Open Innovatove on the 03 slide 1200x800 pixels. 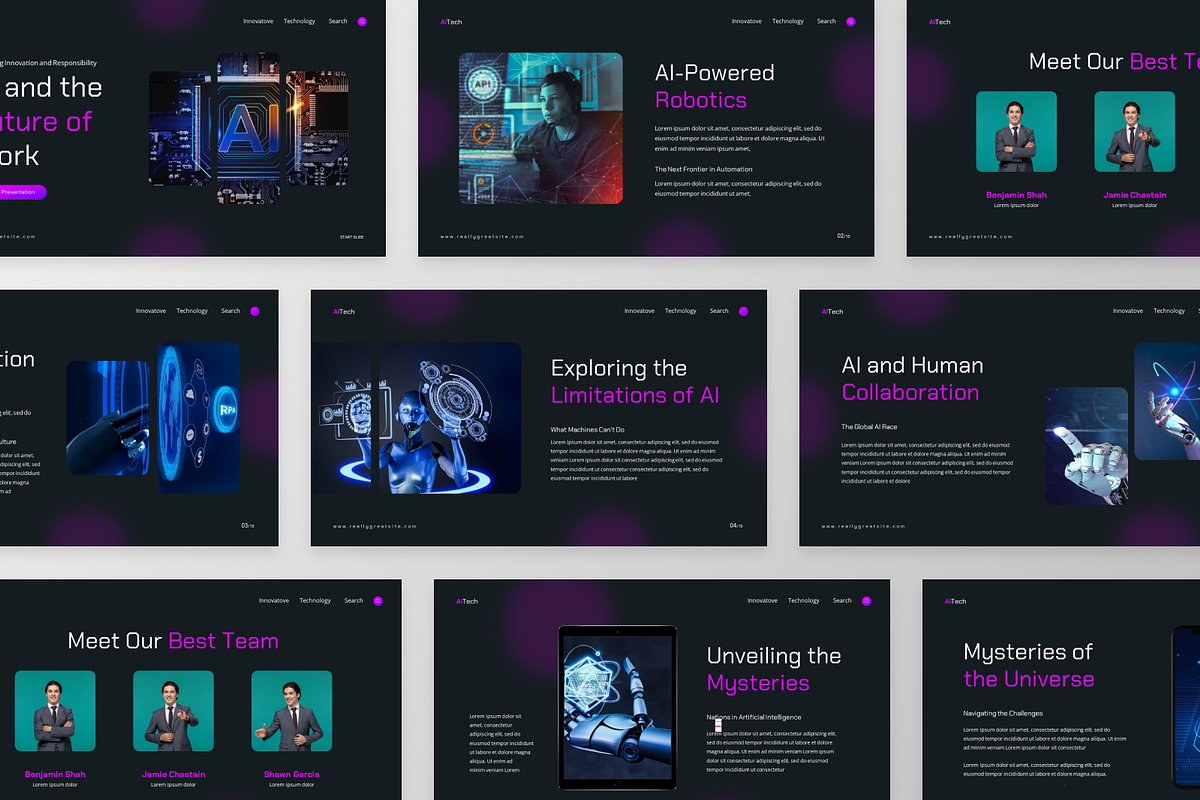(151, 311)
